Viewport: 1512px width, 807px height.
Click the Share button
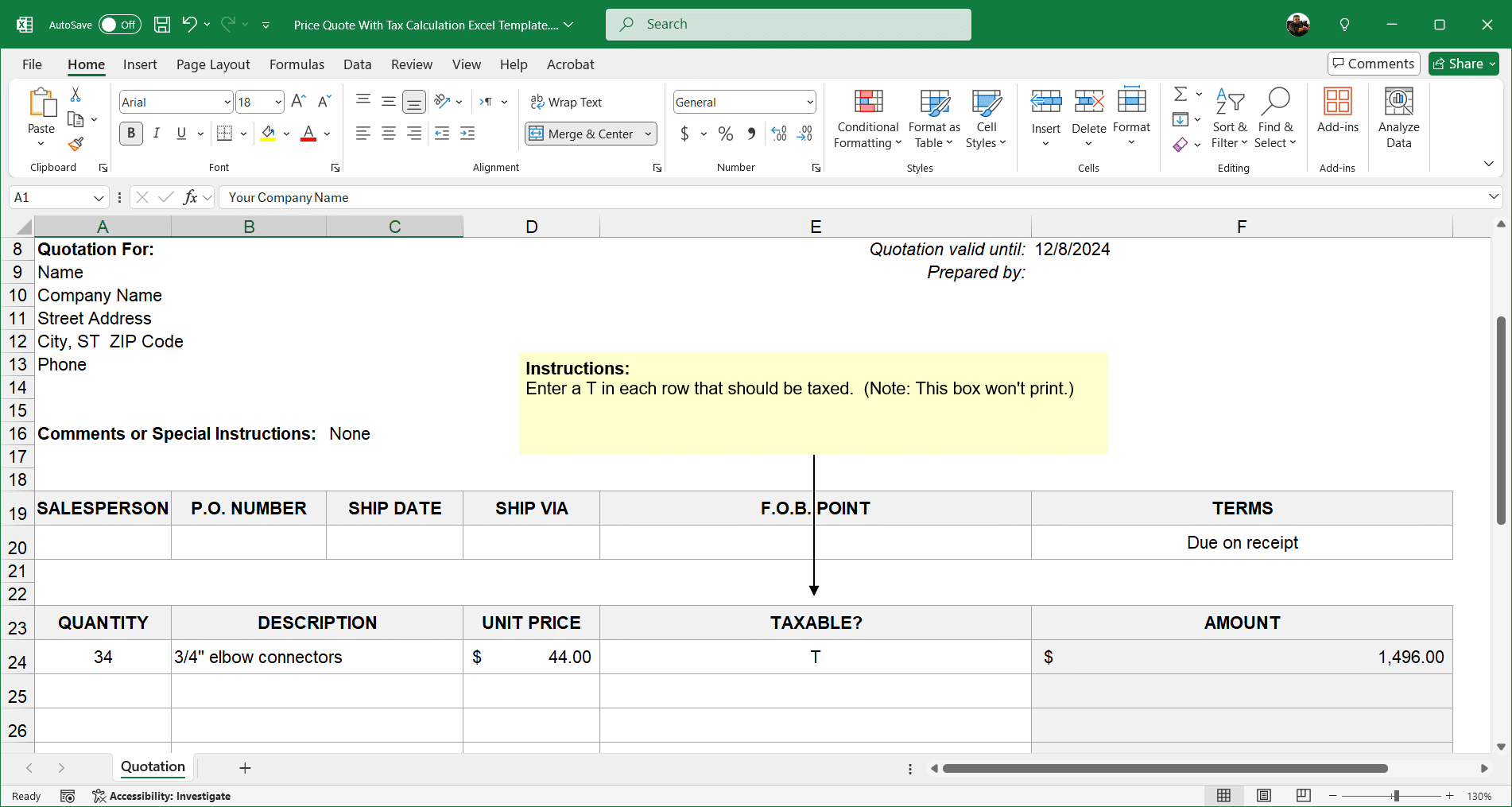coord(1463,64)
